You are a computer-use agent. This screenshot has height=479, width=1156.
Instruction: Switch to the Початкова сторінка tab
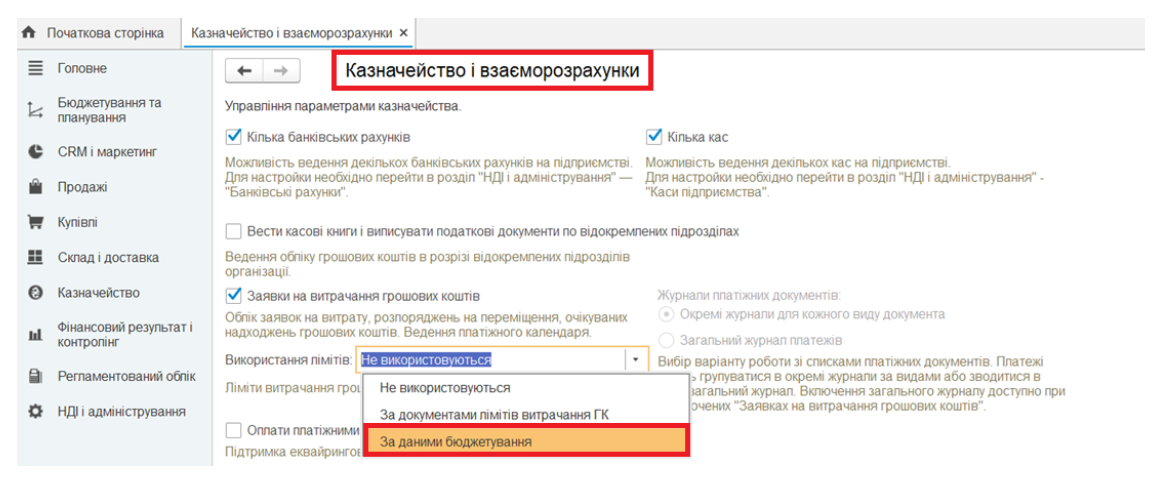pyautogui.click(x=104, y=33)
